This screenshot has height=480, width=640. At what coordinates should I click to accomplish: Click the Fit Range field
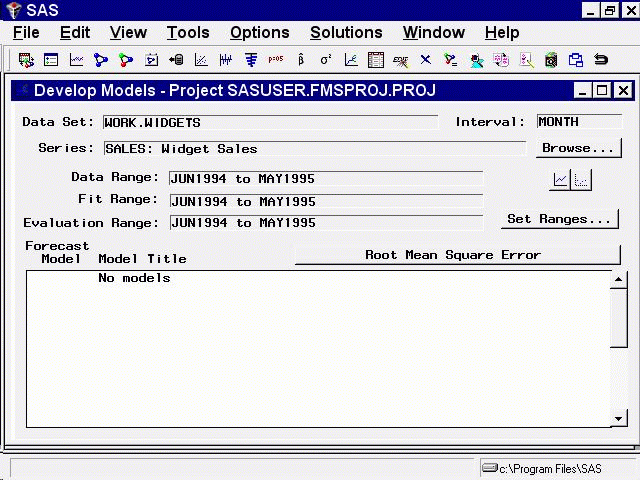coord(326,201)
